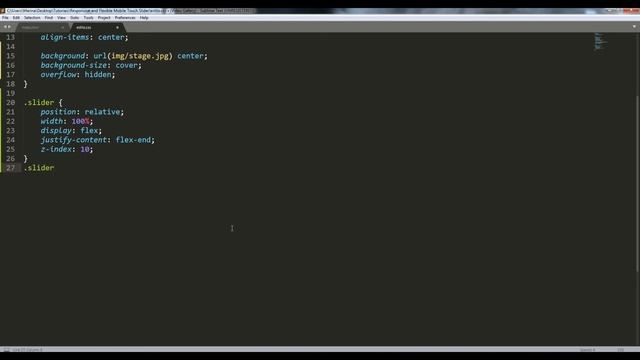This screenshot has height=360, width=640.
Task: Click the CSS syntax selector in status bar
Action: 621,350
